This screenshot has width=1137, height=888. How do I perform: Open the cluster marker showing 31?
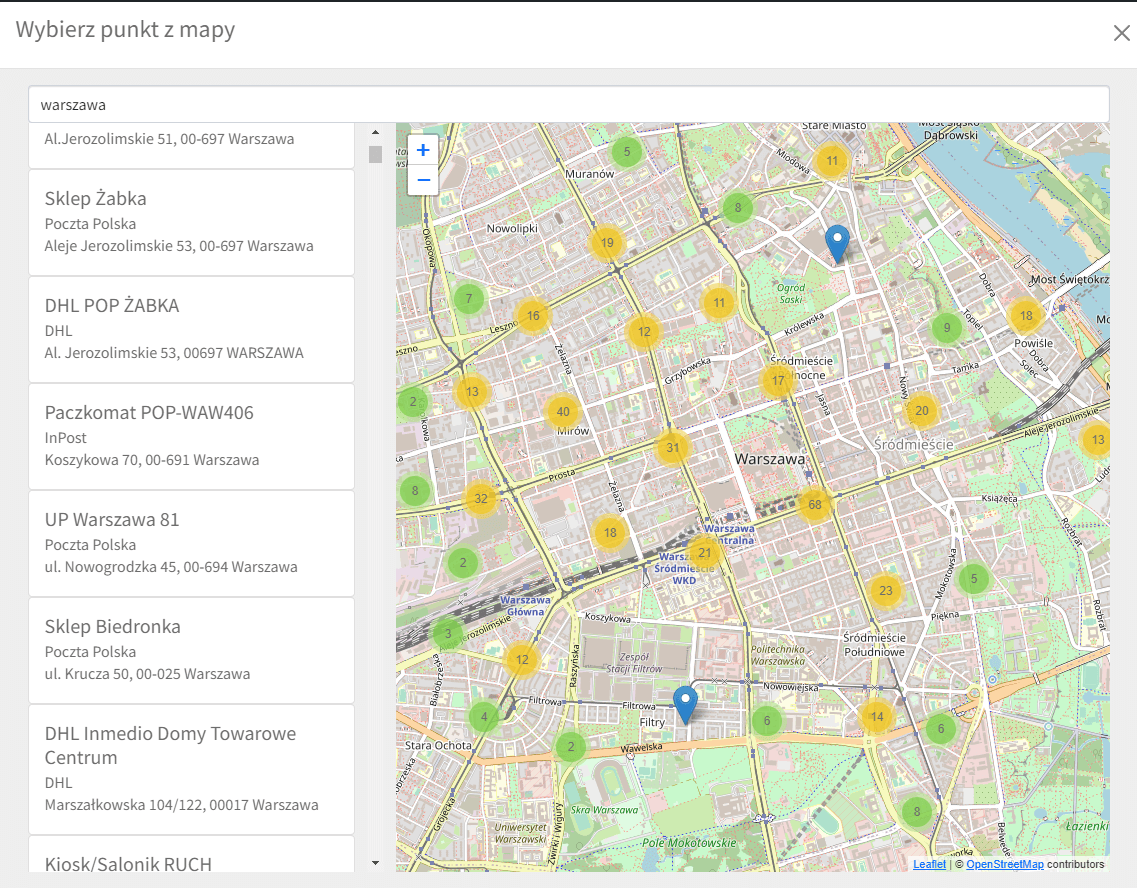tap(673, 447)
